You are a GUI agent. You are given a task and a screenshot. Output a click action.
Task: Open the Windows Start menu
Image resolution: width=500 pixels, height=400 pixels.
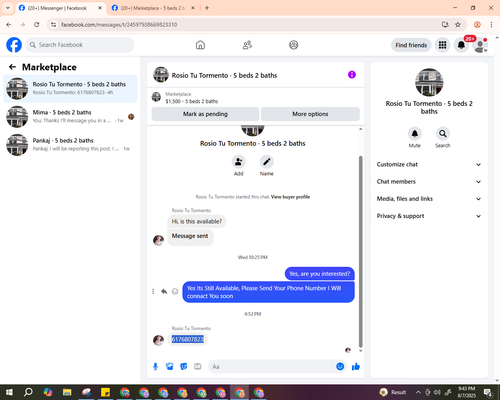tap(9, 392)
